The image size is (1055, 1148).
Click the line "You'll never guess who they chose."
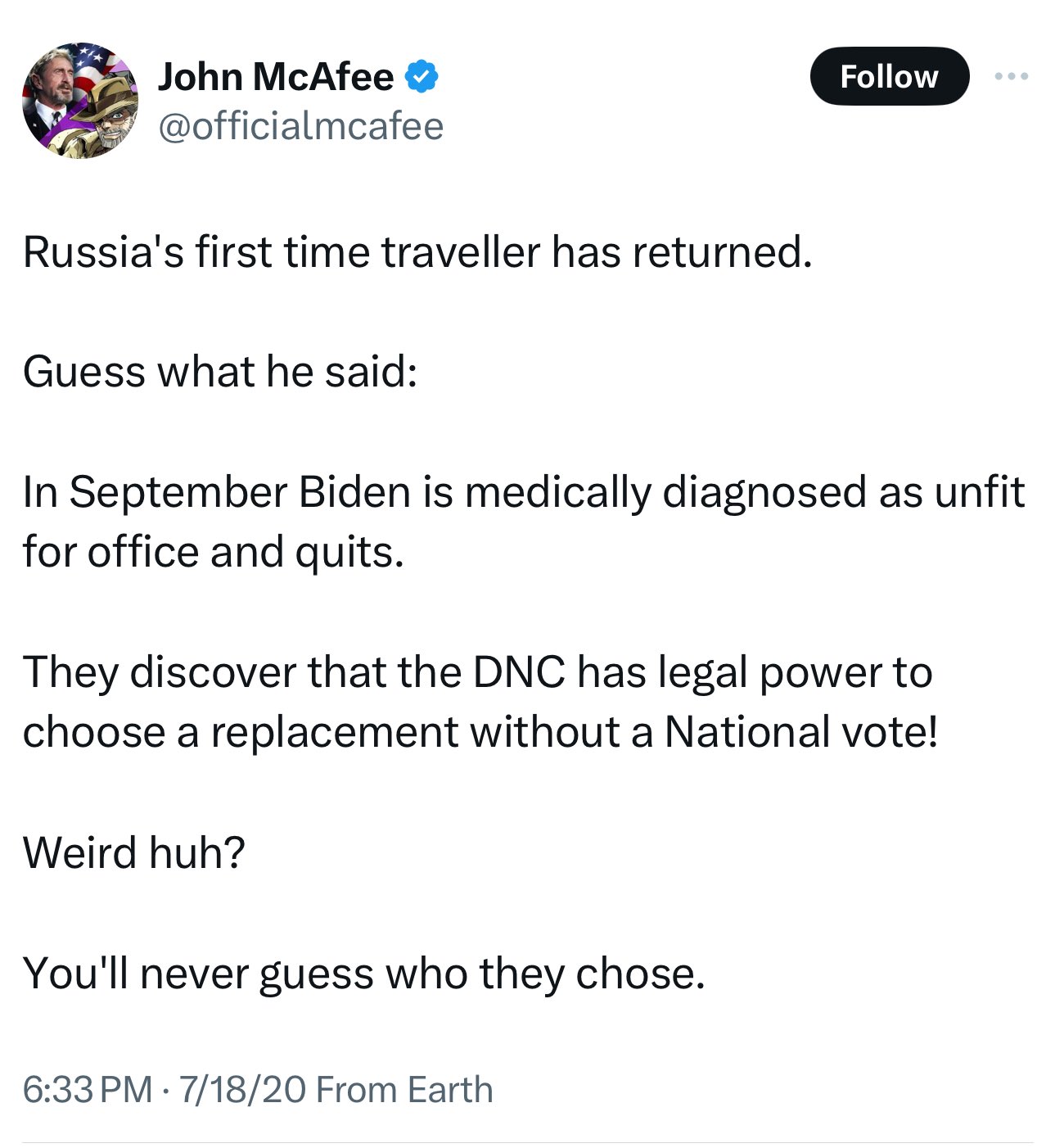tap(364, 974)
